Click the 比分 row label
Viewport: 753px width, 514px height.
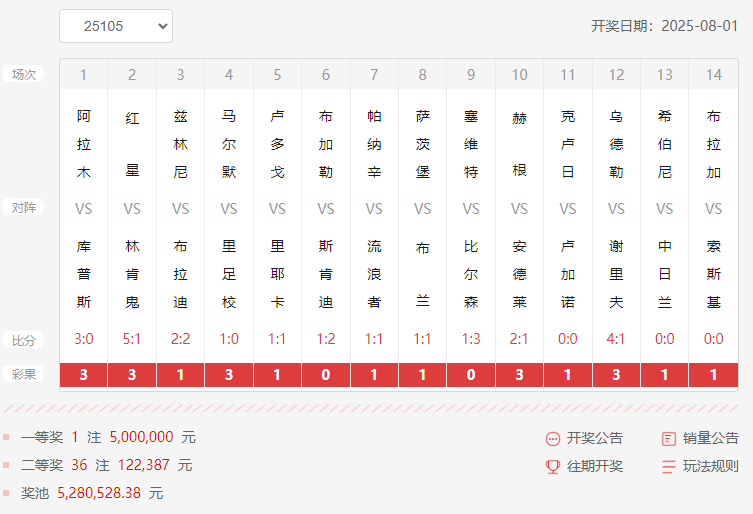pos(23,340)
